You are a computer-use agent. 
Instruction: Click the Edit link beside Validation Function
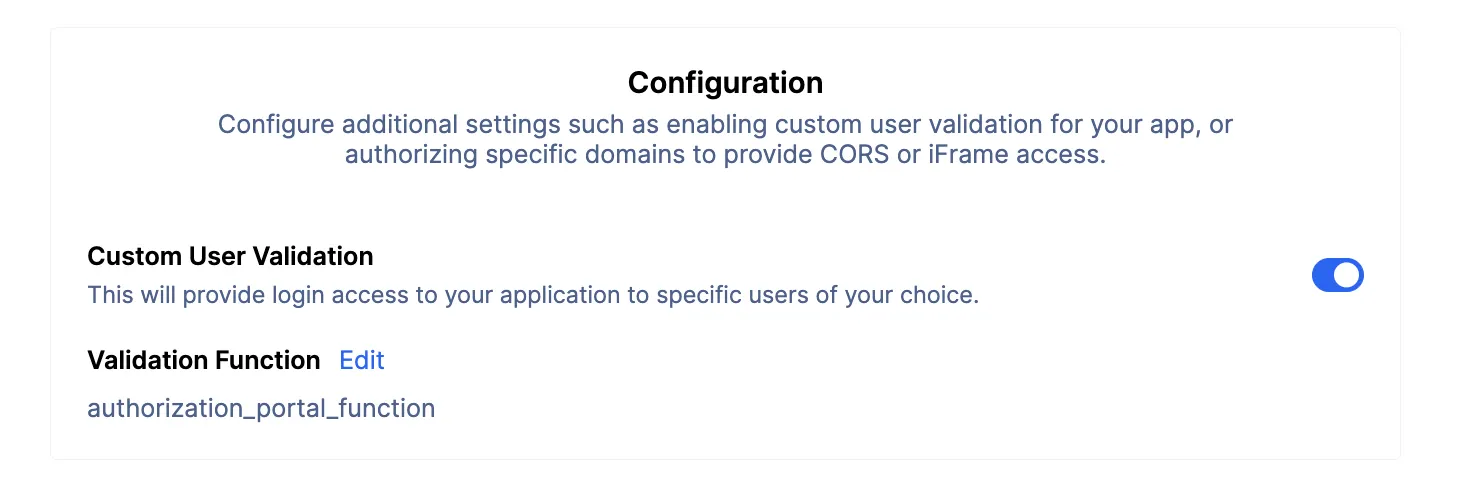coord(362,360)
